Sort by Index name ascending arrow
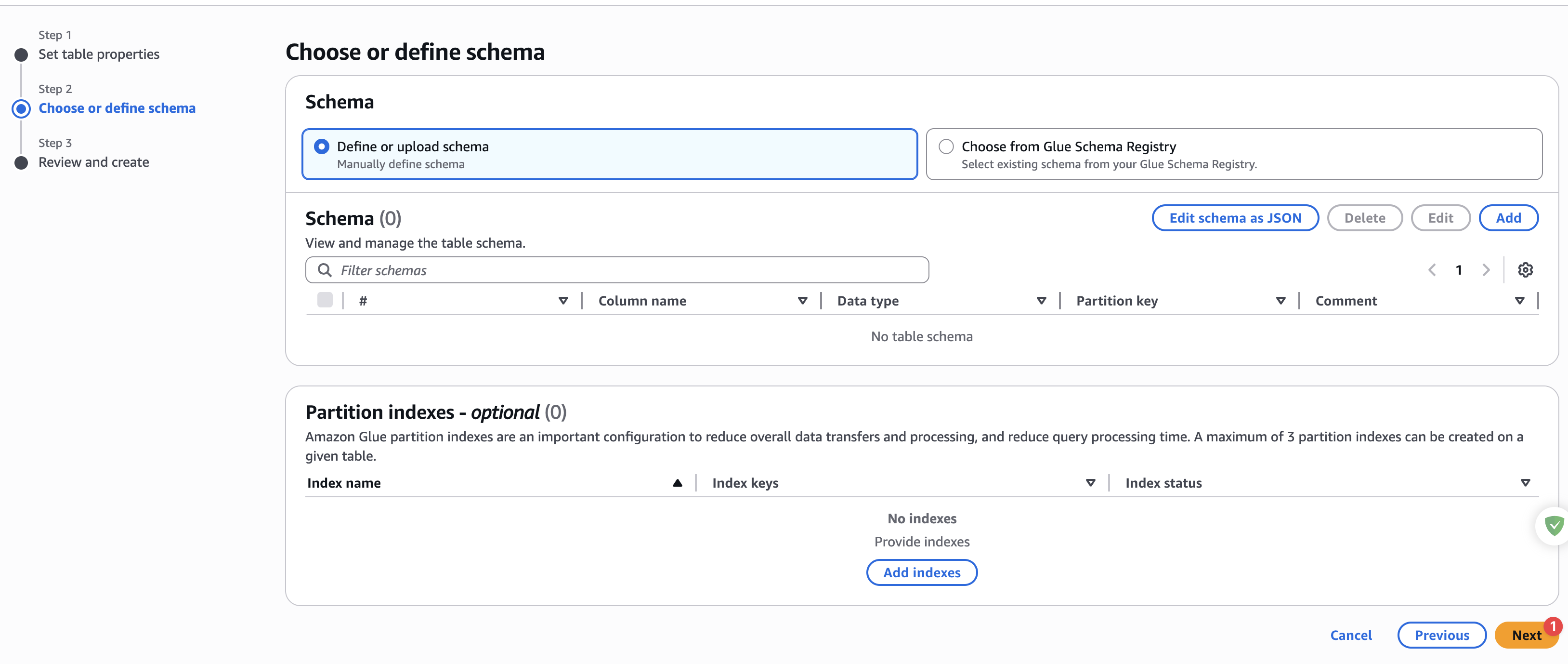The height and width of the screenshot is (664, 1568). pyautogui.click(x=677, y=483)
